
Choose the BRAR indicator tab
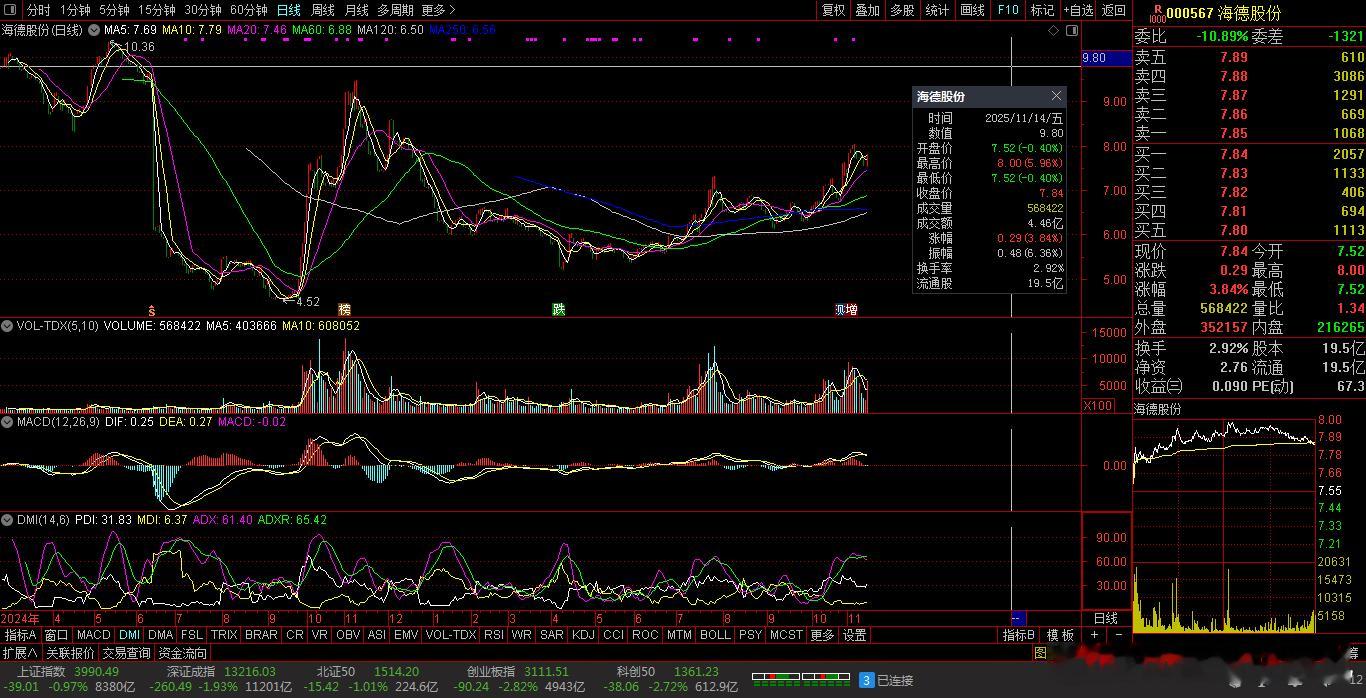261,635
